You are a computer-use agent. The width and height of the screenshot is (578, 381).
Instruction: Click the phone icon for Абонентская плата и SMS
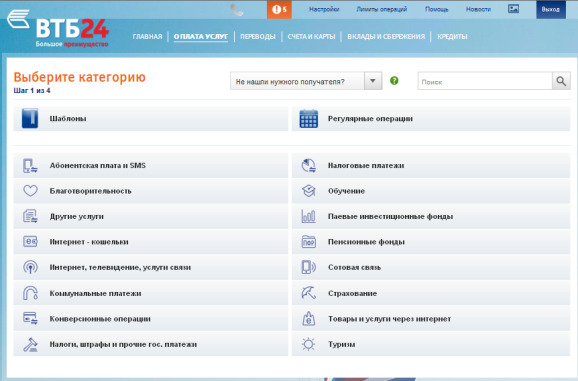click(30, 166)
